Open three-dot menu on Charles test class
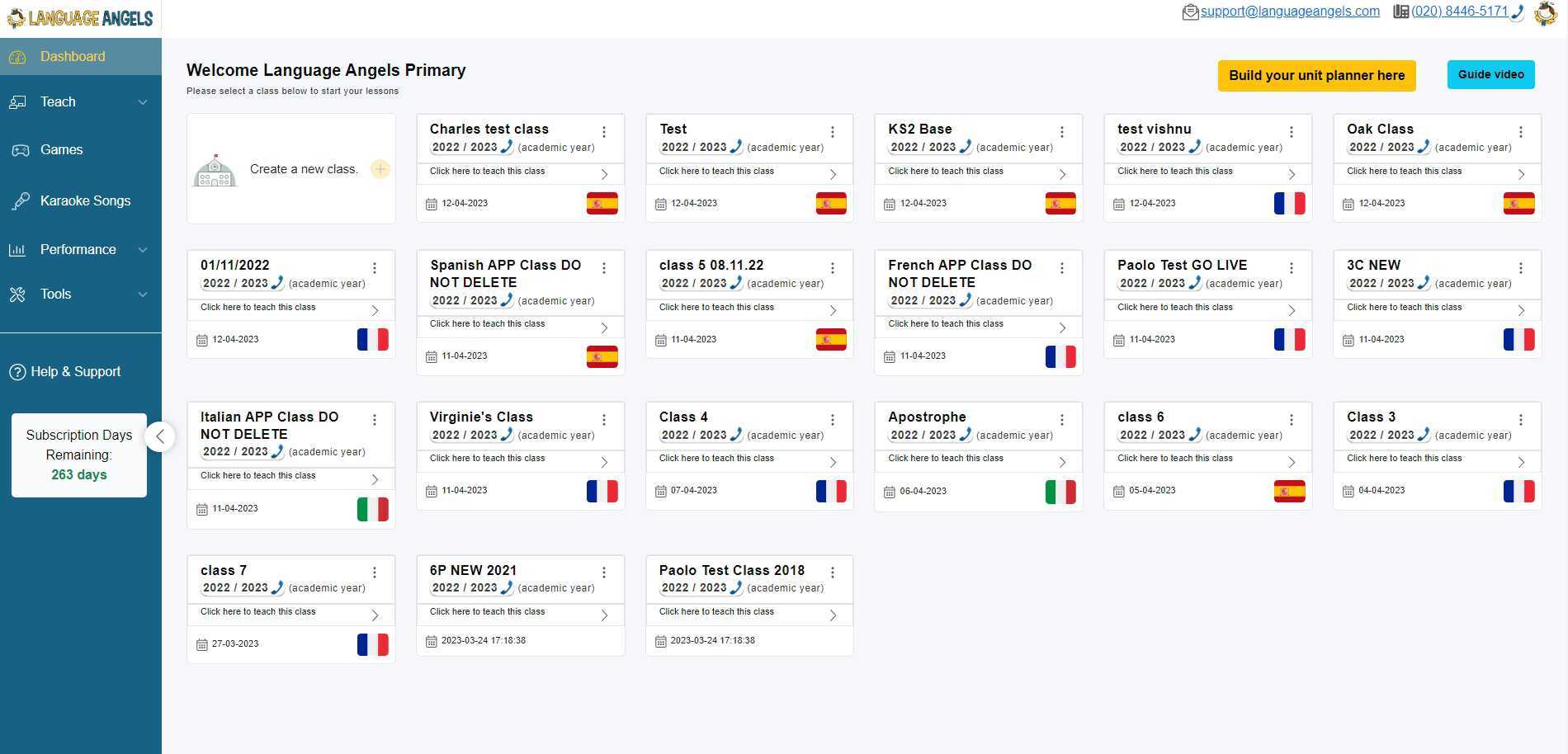 [604, 132]
